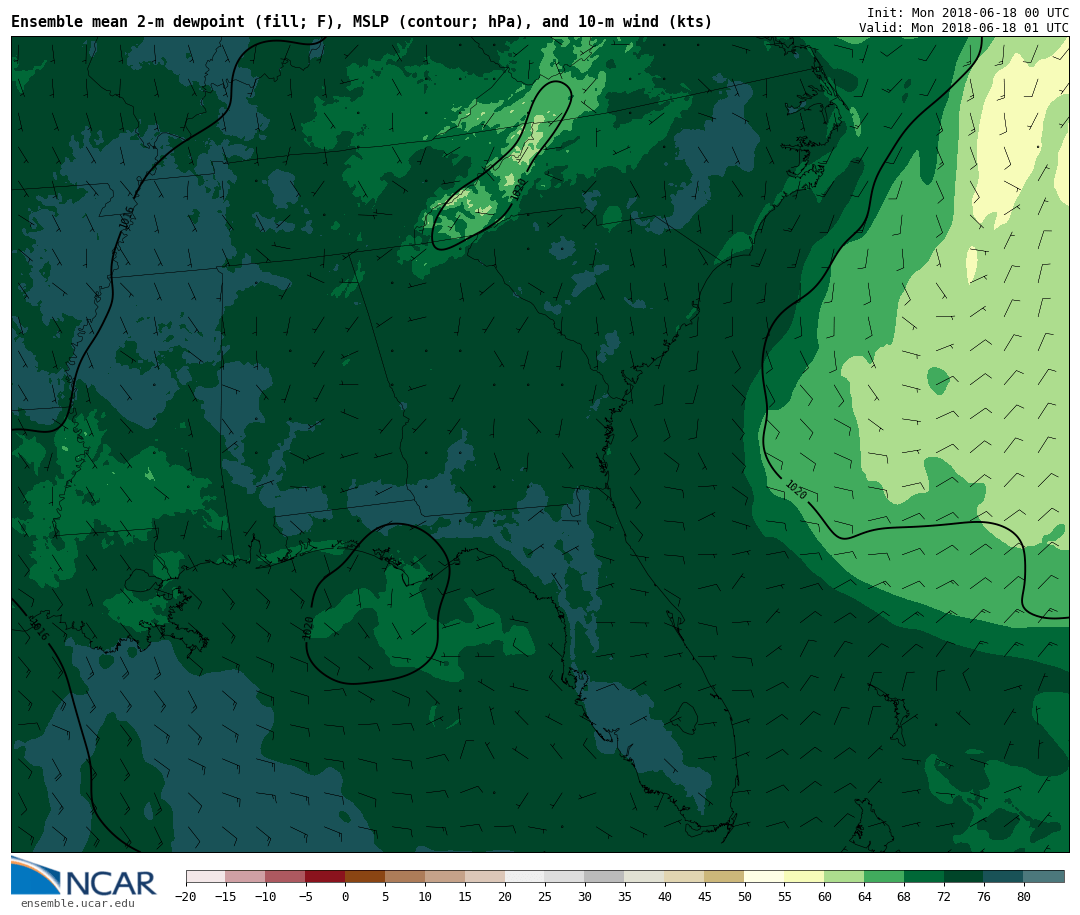1080x915 pixels.
Task: Select the light green swatch between 60 and 64
Action: (844, 877)
